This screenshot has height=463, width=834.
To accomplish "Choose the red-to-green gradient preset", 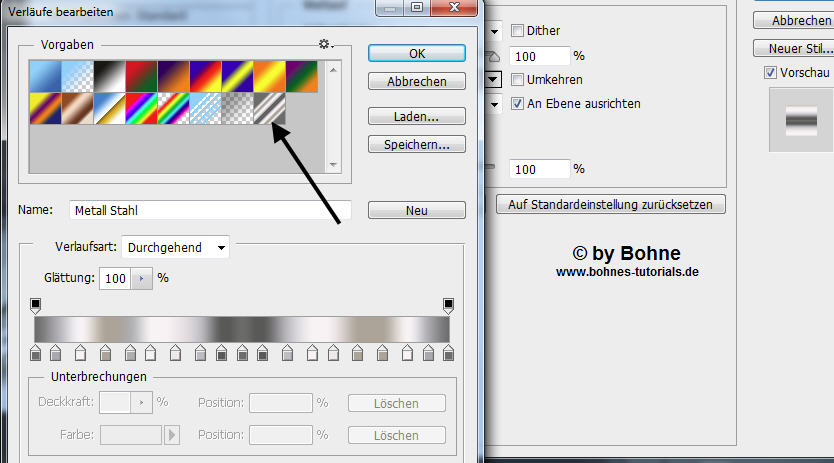I will click(x=142, y=77).
